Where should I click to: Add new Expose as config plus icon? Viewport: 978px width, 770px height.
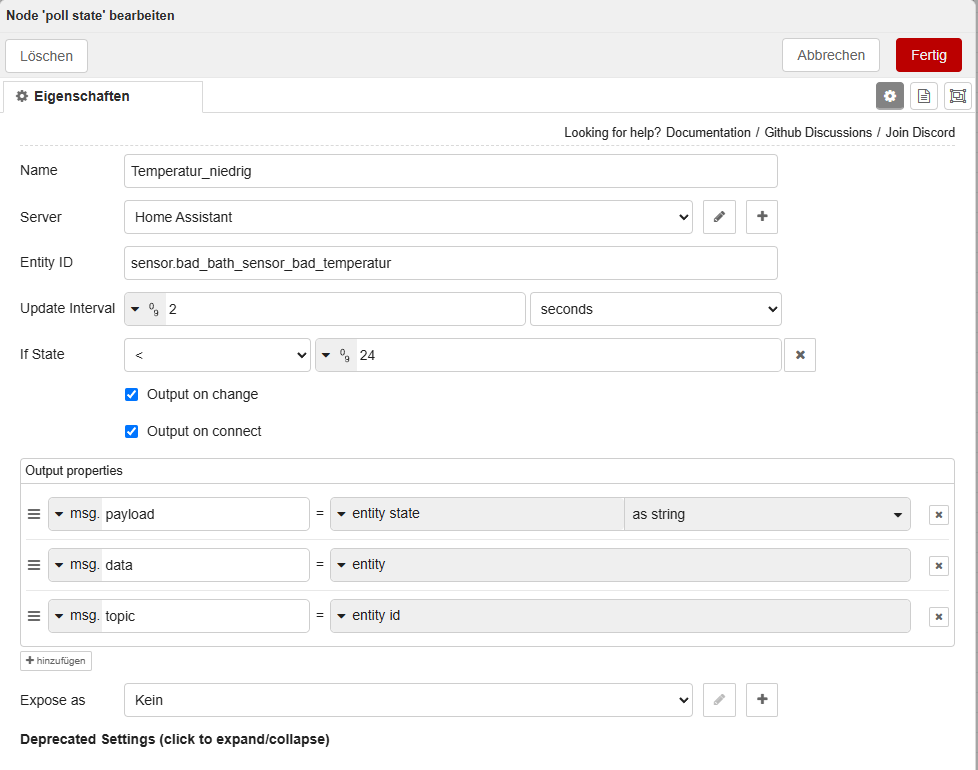762,700
